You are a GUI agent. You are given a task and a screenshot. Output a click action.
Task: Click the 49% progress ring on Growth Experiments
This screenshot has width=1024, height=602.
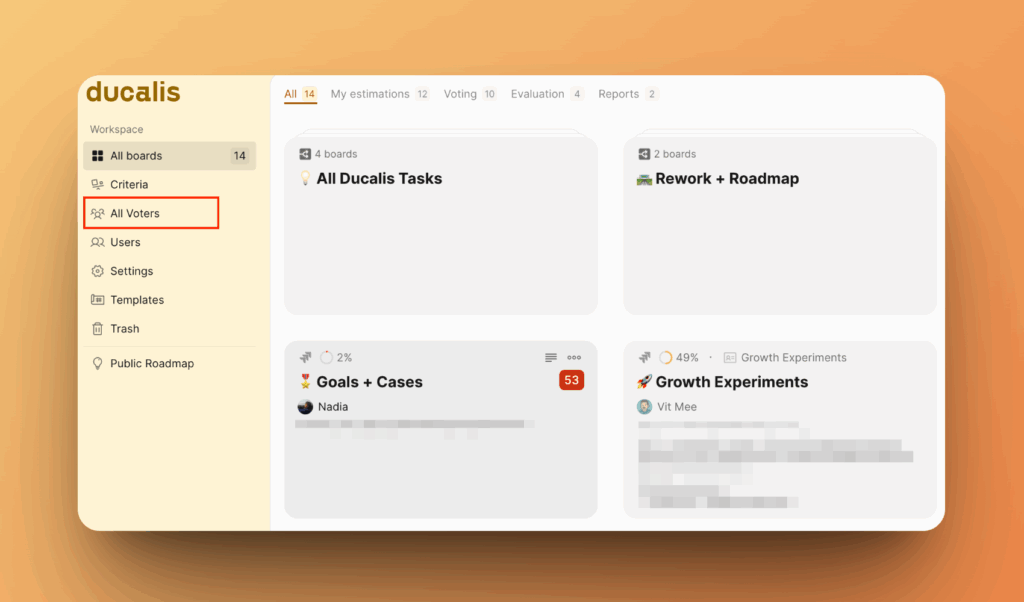[666, 358]
